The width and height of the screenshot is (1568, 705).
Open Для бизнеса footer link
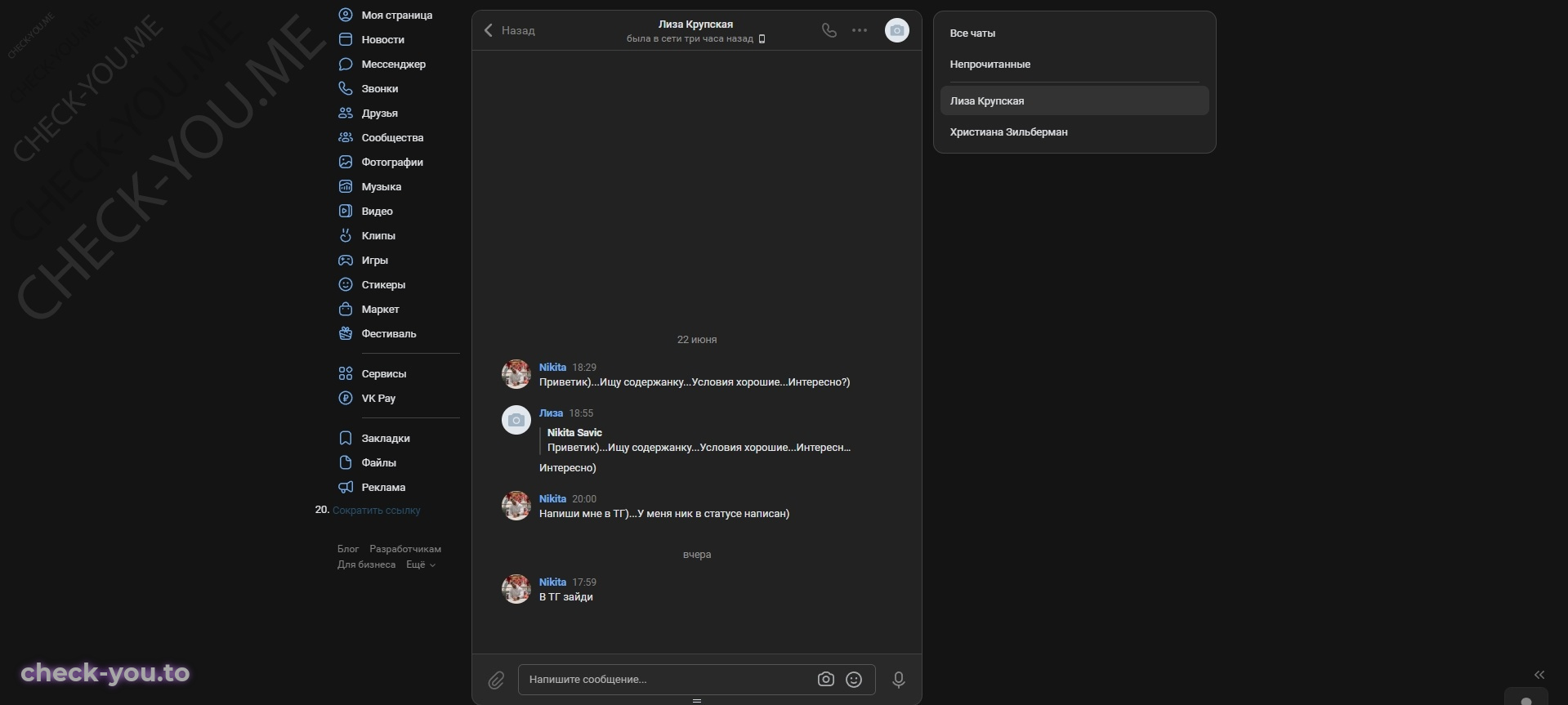[366, 564]
